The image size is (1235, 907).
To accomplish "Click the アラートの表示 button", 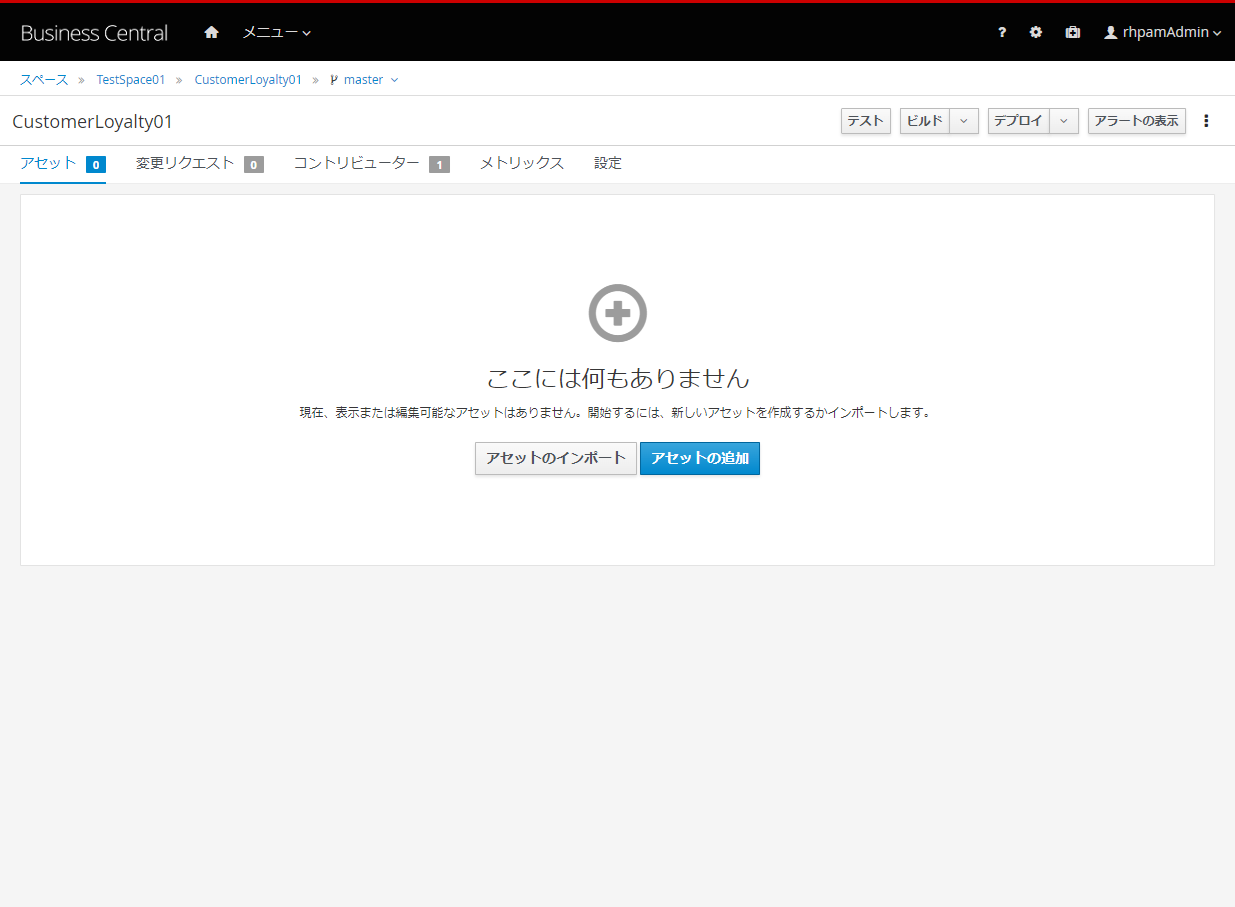I will [x=1137, y=121].
